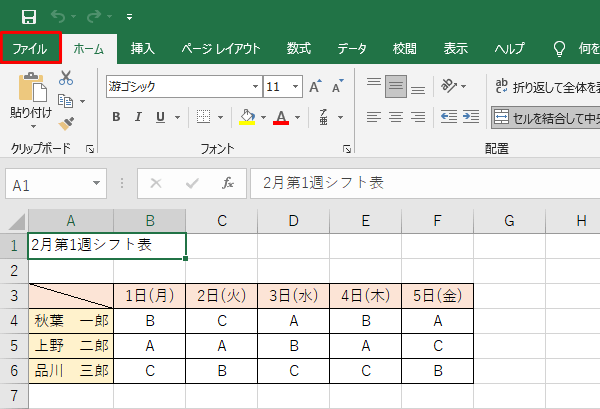600x409 pixels.
Task: Expand underline style dropdown arrow
Action: (177, 117)
